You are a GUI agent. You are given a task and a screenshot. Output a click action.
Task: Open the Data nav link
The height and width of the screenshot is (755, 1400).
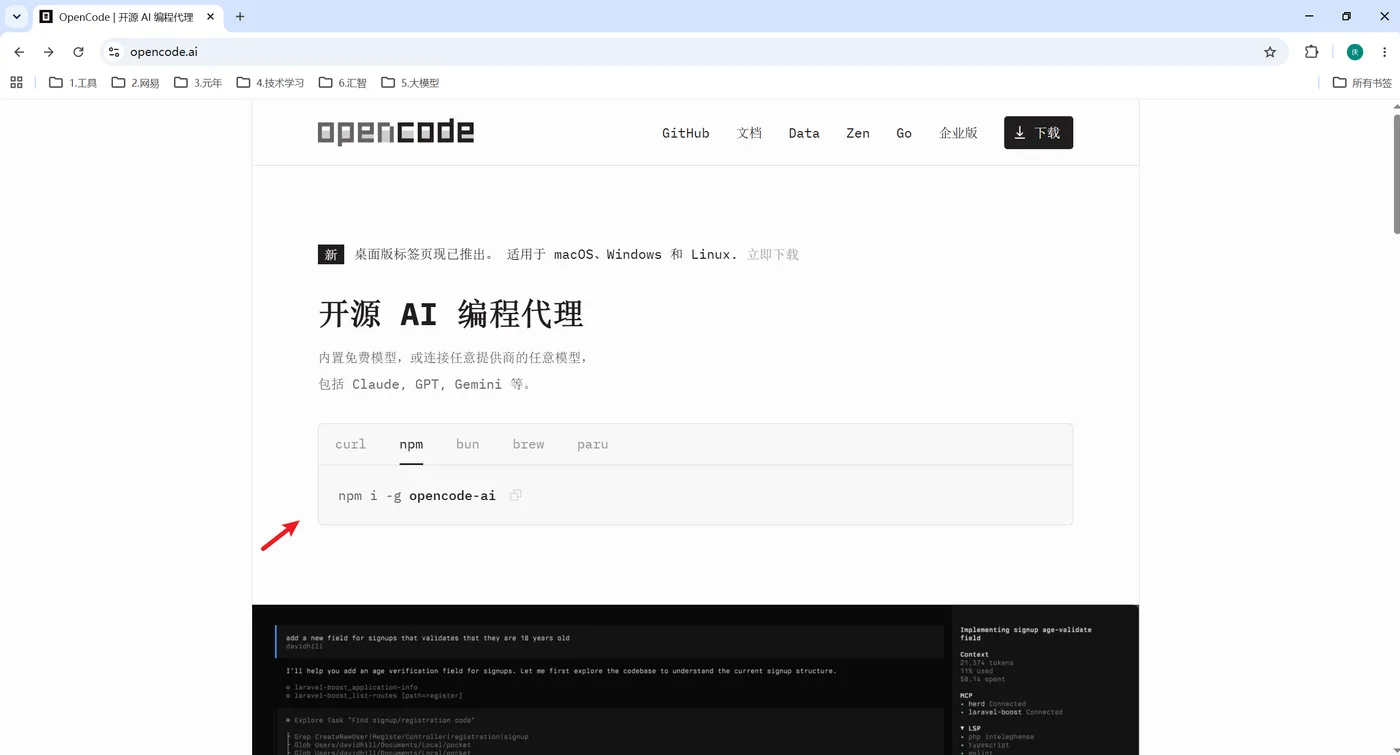pos(804,133)
